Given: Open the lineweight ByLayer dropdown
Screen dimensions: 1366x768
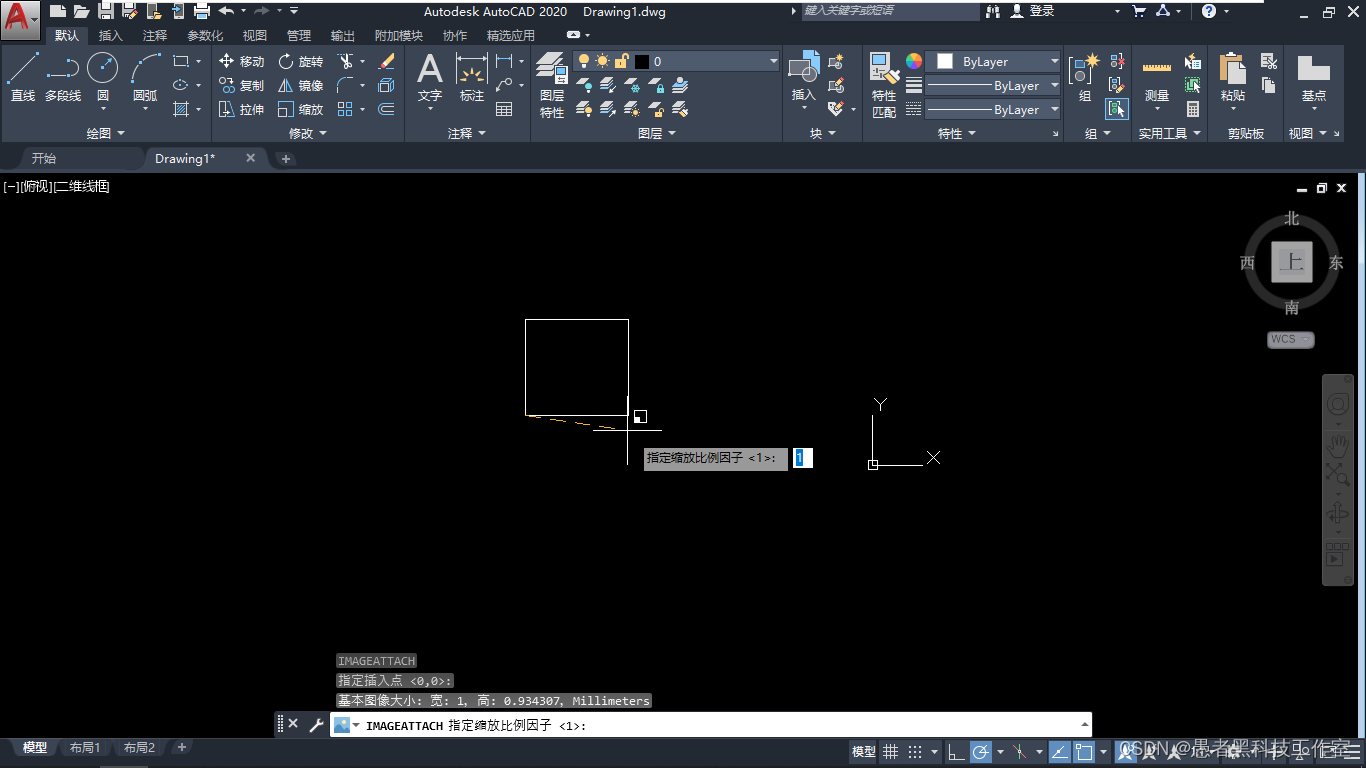Looking at the screenshot, I should click(x=992, y=86).
